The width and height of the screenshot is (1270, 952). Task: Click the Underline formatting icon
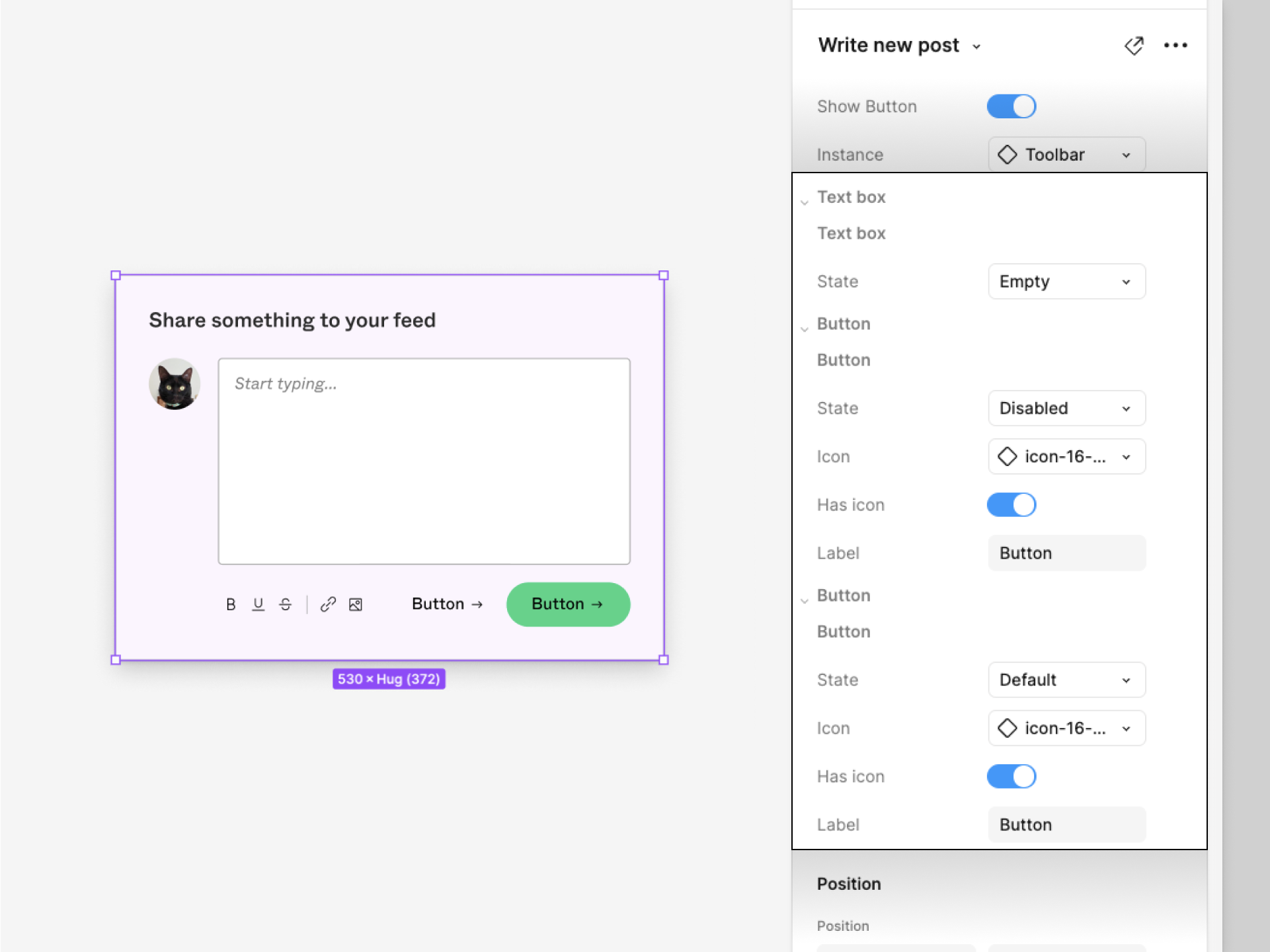pyautogui.click(x=257, y=604)
